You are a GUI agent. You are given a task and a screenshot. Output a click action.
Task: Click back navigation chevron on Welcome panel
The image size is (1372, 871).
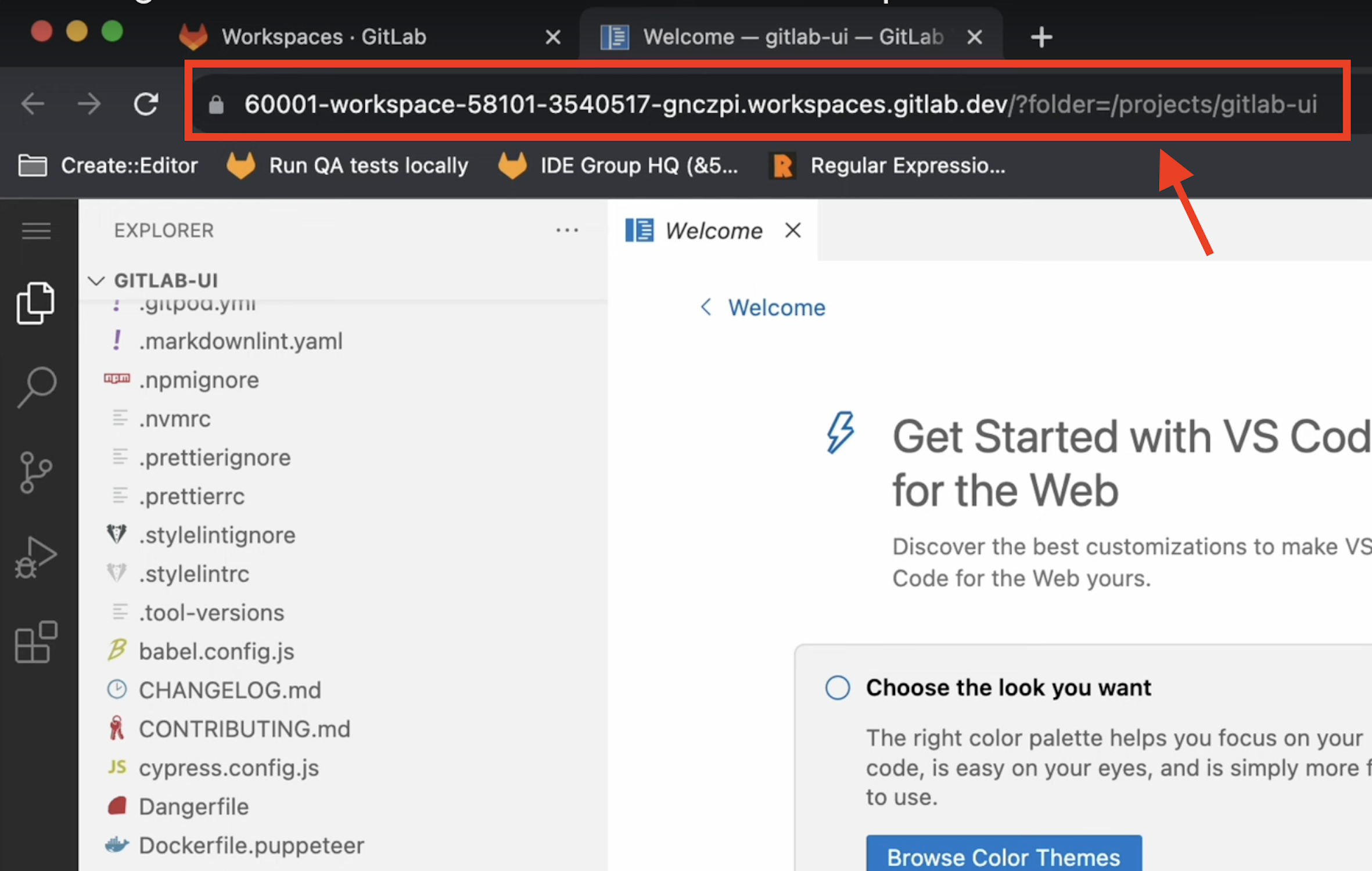point(706,308)
